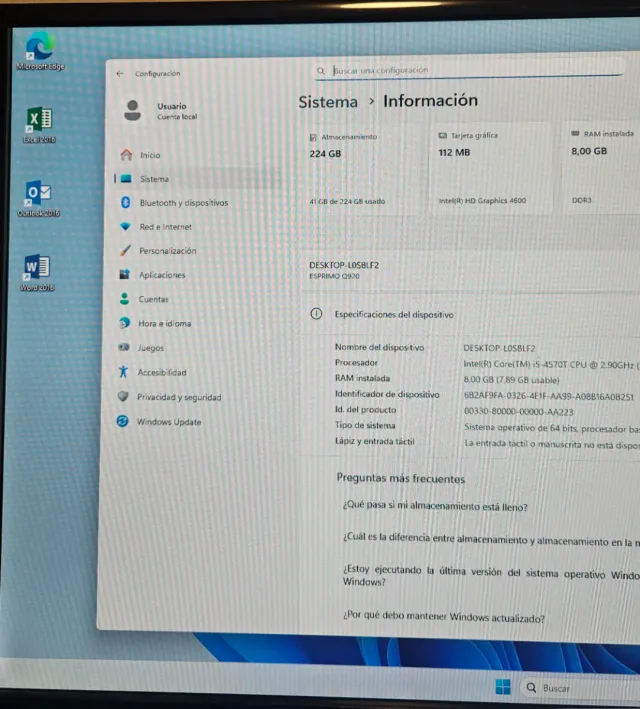The image size is (640, 709).
Task: Expand ¿Por qué debo mantener Windows actualizado?
Action: [443, 618]
